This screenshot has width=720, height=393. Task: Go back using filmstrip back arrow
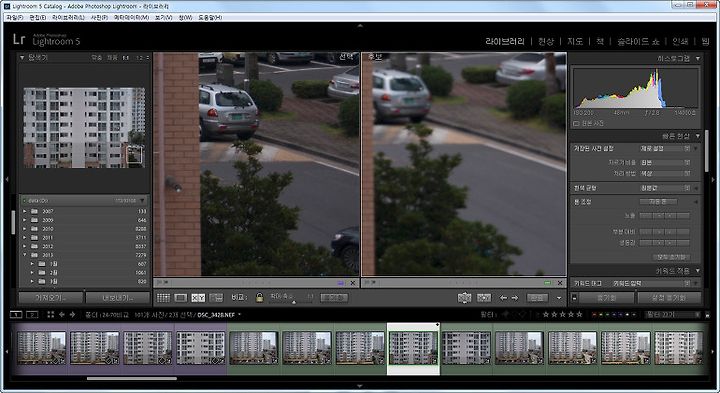click(62, 314)
